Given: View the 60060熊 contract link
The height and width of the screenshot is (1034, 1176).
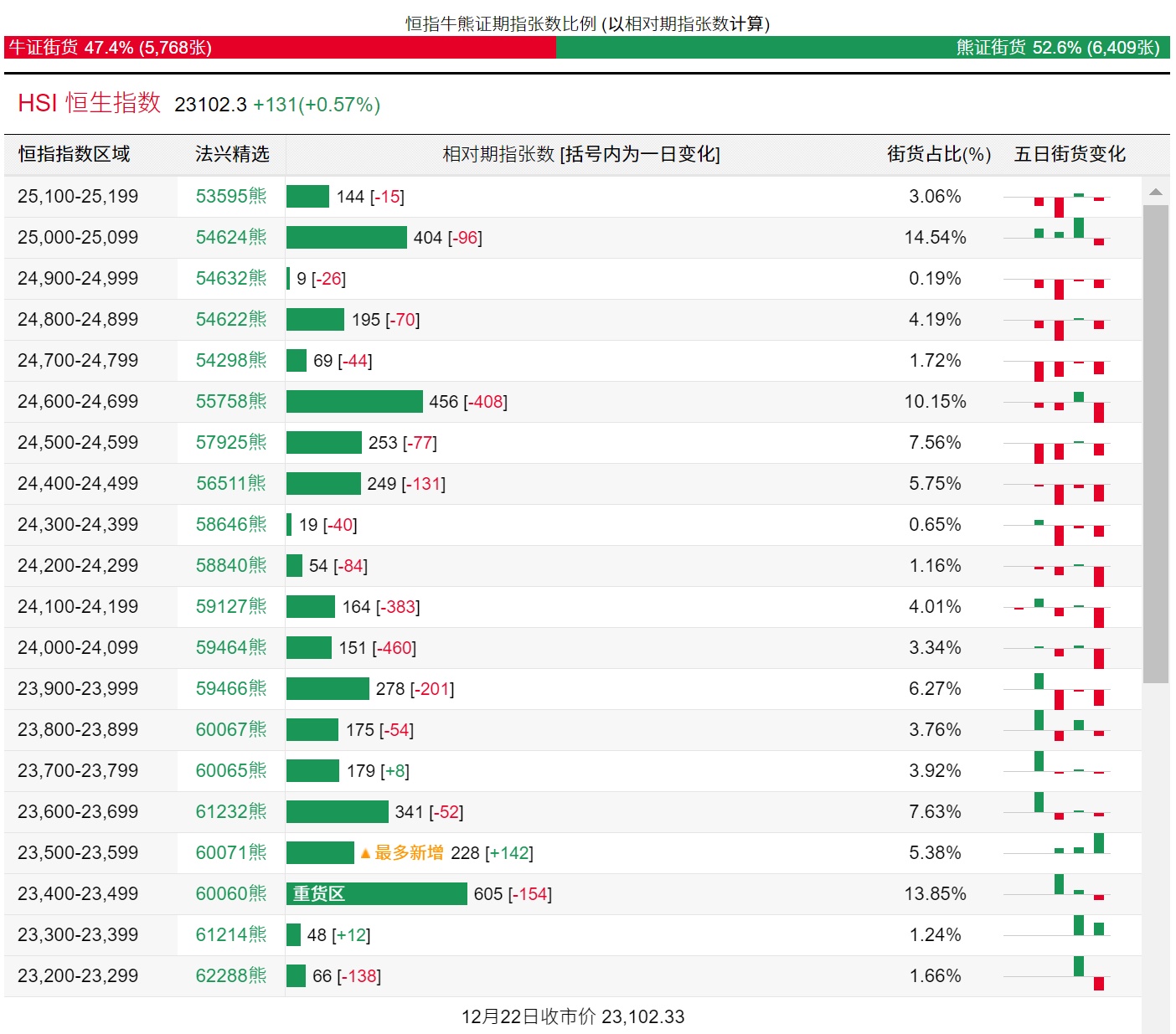Looking at the screenshot, I should (231, 894).
